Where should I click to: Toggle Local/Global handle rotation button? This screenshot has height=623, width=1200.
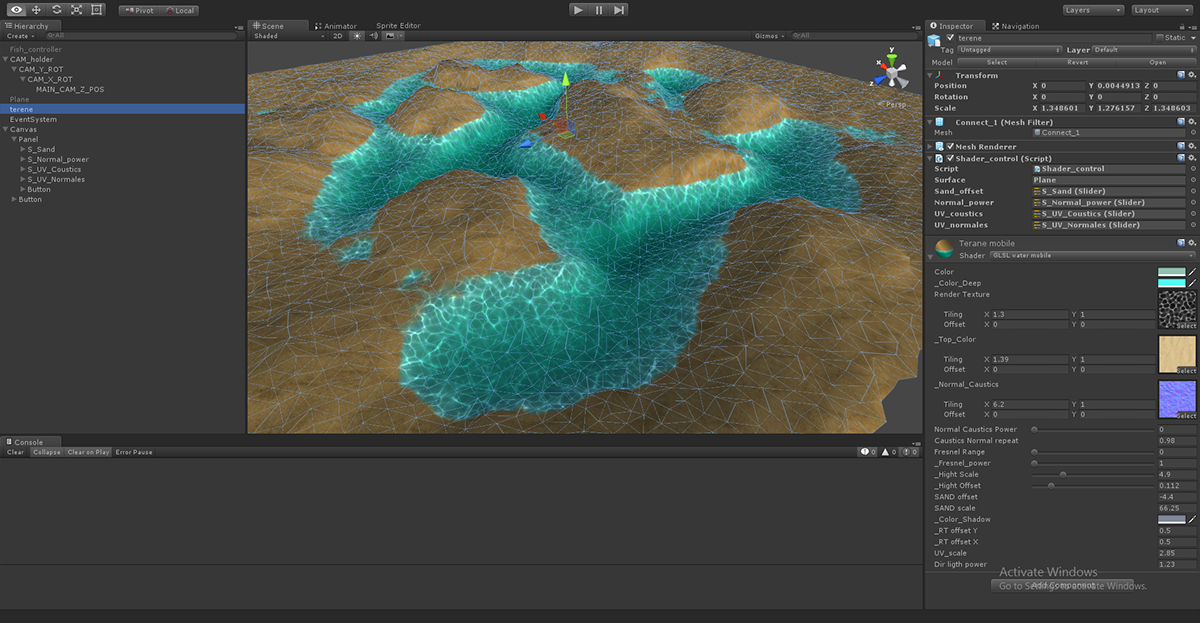(179, 10)
